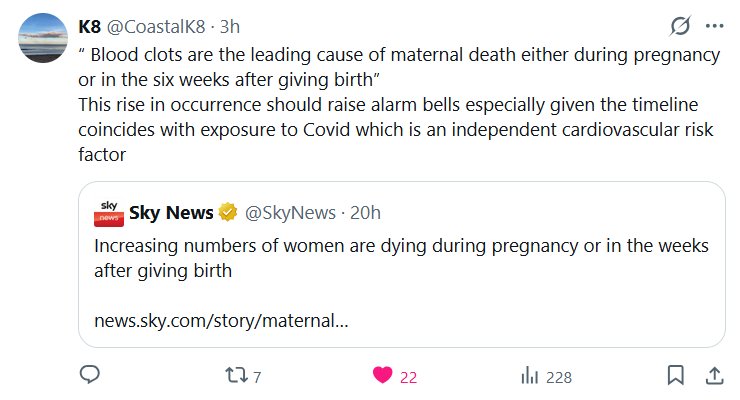Viewport: 740px width, 400px height.
Task: Click the reply speech bubble icon
Action: click(x=89, y=376)
